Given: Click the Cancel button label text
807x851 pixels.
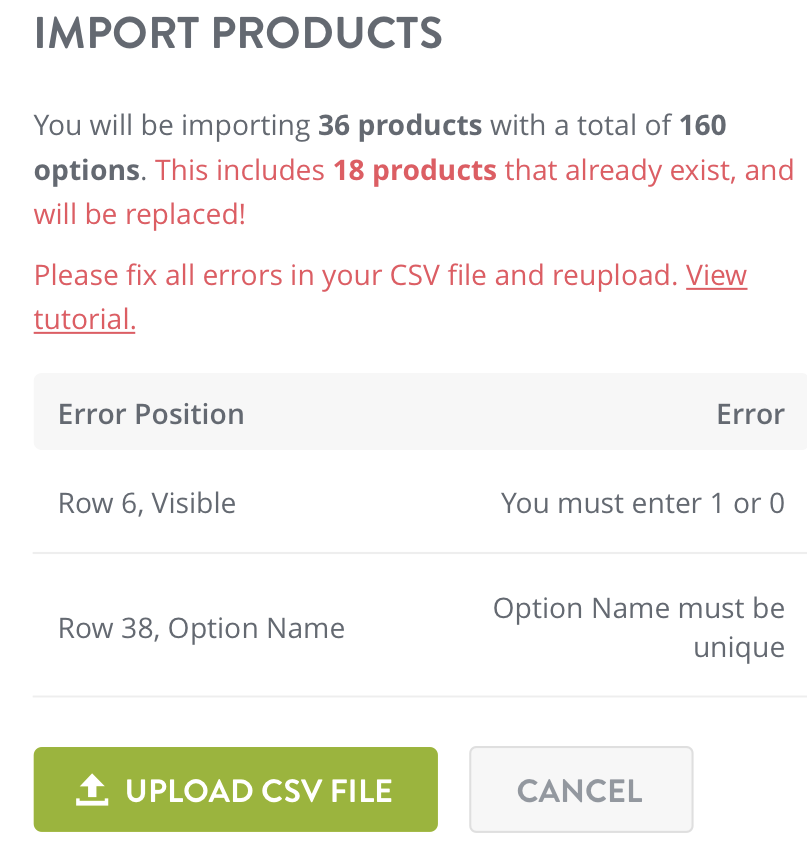Looking at the screenshot, I should click(580, 789).
